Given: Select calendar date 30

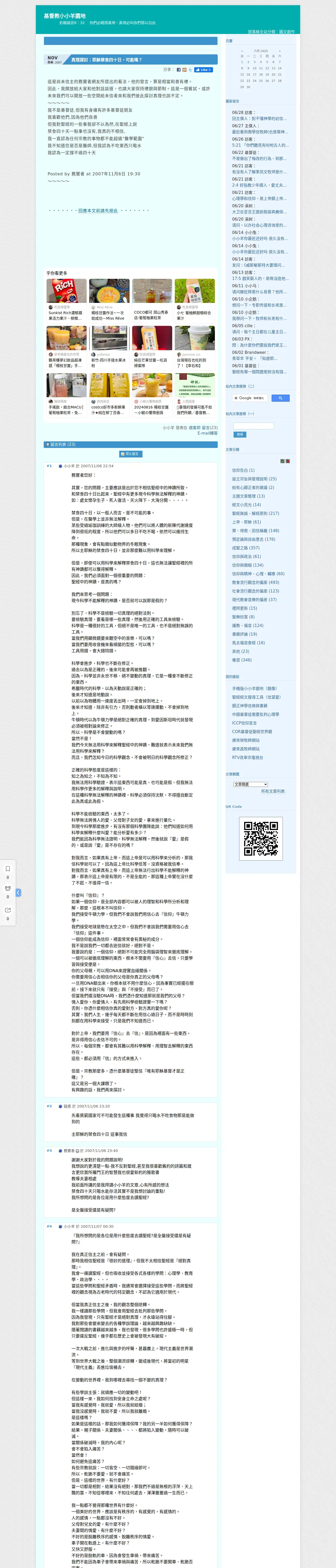Looking at the screenshot, I should pyautogui.click(x=248, y=87).
